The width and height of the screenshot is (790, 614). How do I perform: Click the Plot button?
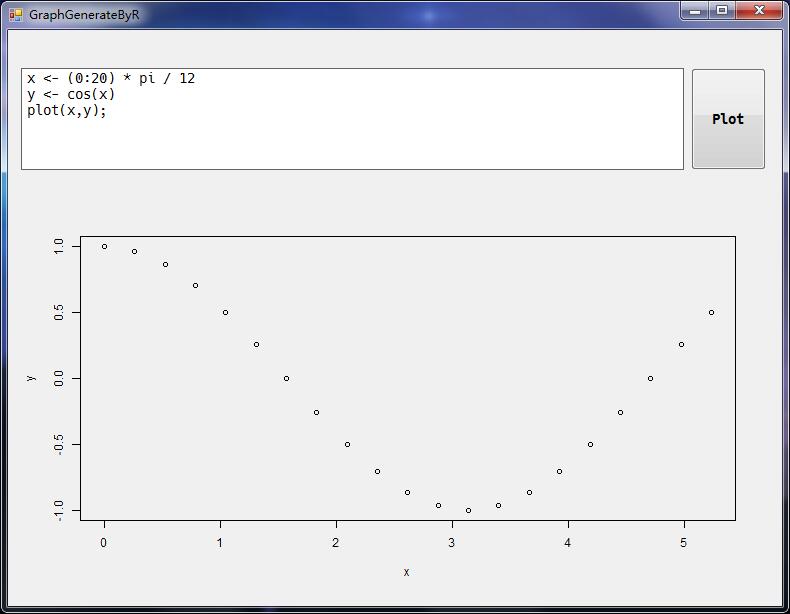pyautogui.click(x=728, y=119)
